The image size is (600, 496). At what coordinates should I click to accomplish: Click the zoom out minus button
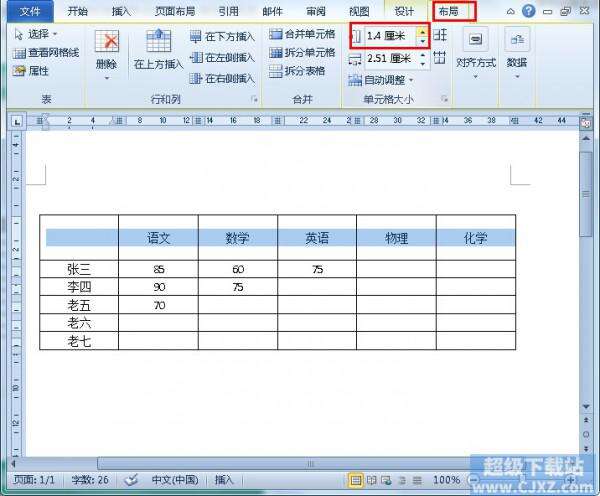click(474, 480)
